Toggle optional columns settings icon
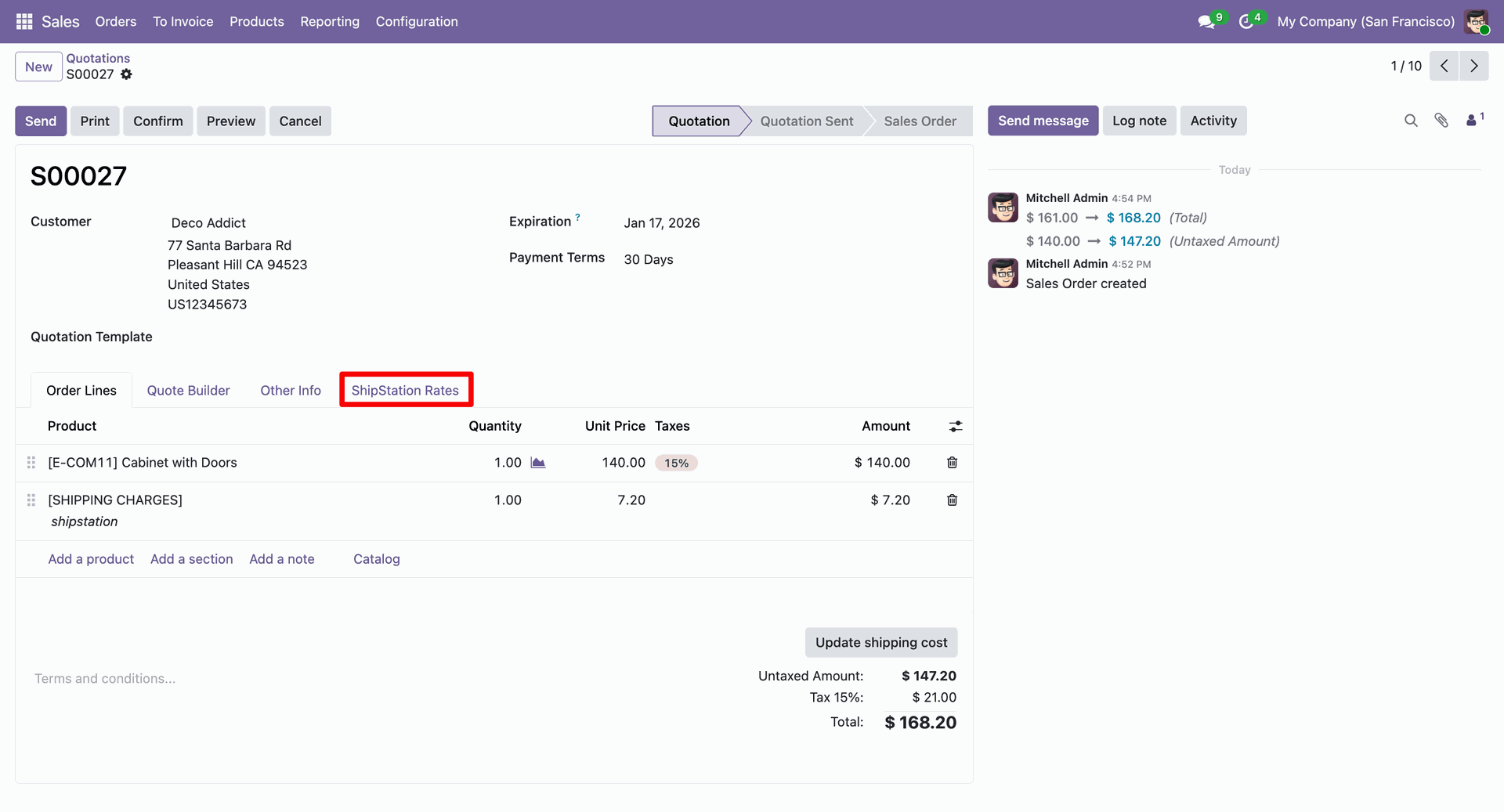Image resolution: width=1504 pixels, height=812 pixels. coord(955,427)
